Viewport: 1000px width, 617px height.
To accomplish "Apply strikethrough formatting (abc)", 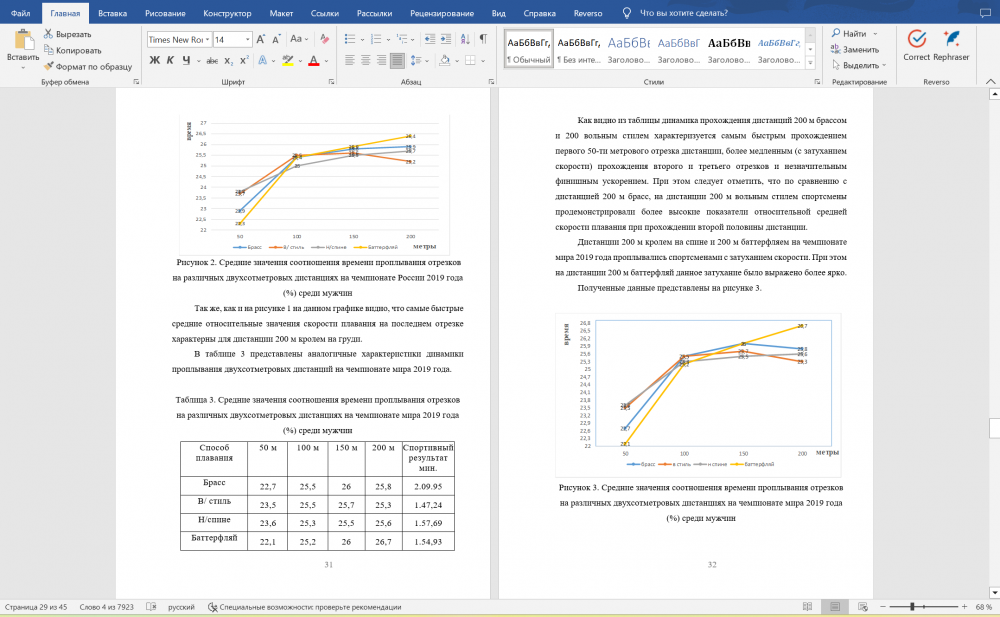I will (212, 61).
